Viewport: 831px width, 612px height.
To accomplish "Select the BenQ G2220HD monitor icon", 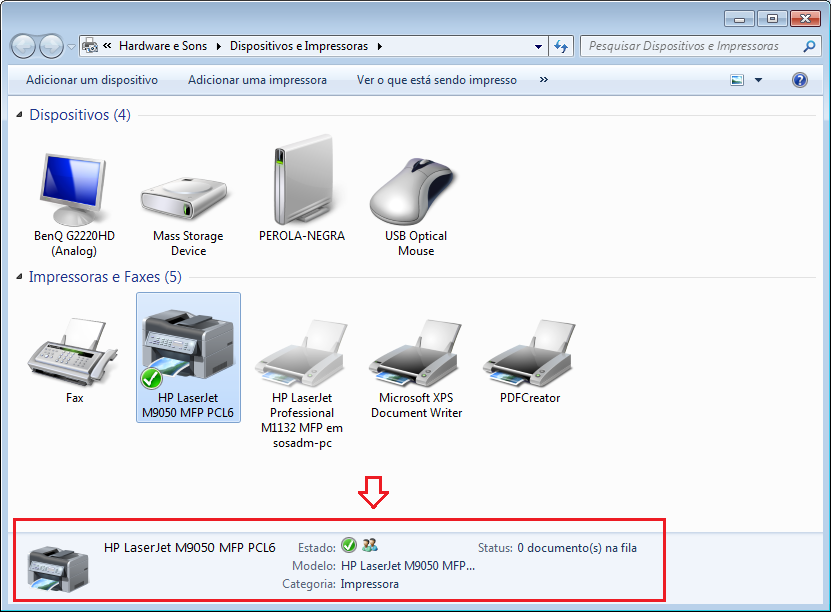I will coord(74,190).
